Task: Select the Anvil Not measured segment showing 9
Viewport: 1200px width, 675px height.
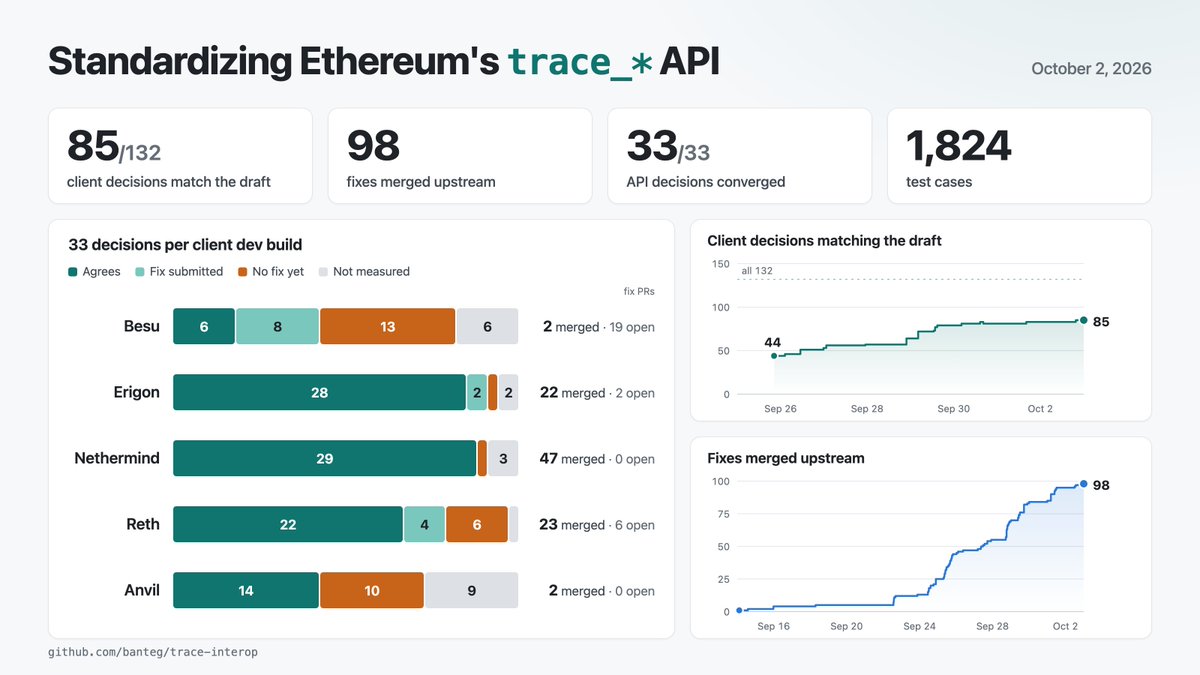Action: [x=471, y=590]
